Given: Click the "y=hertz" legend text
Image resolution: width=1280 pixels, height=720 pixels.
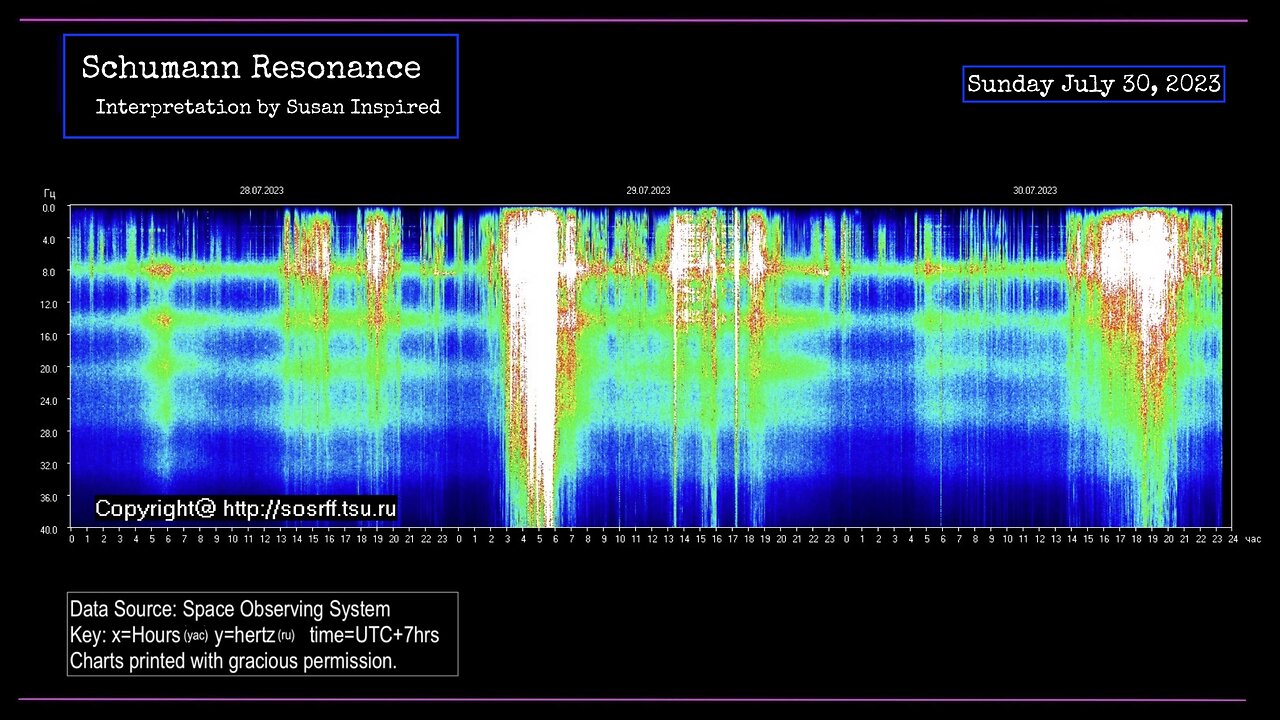Looking at the screenshot, I should (244, 635).
